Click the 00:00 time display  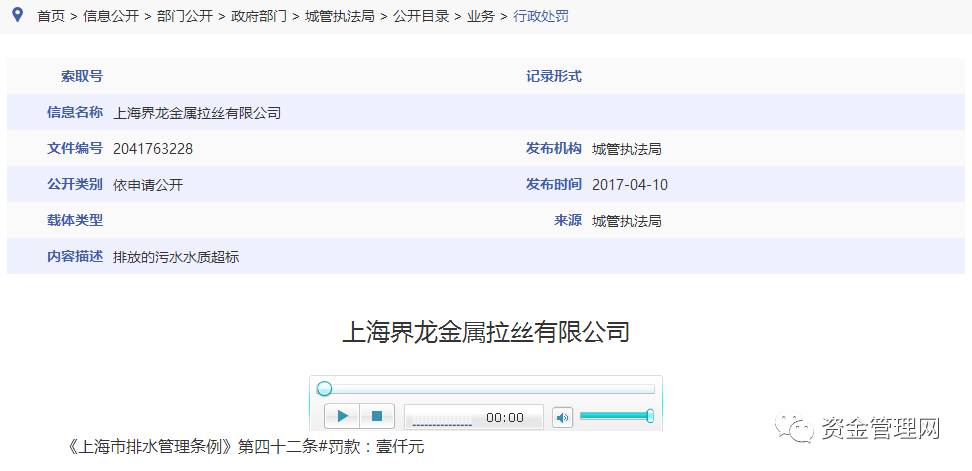coord(504,417)
